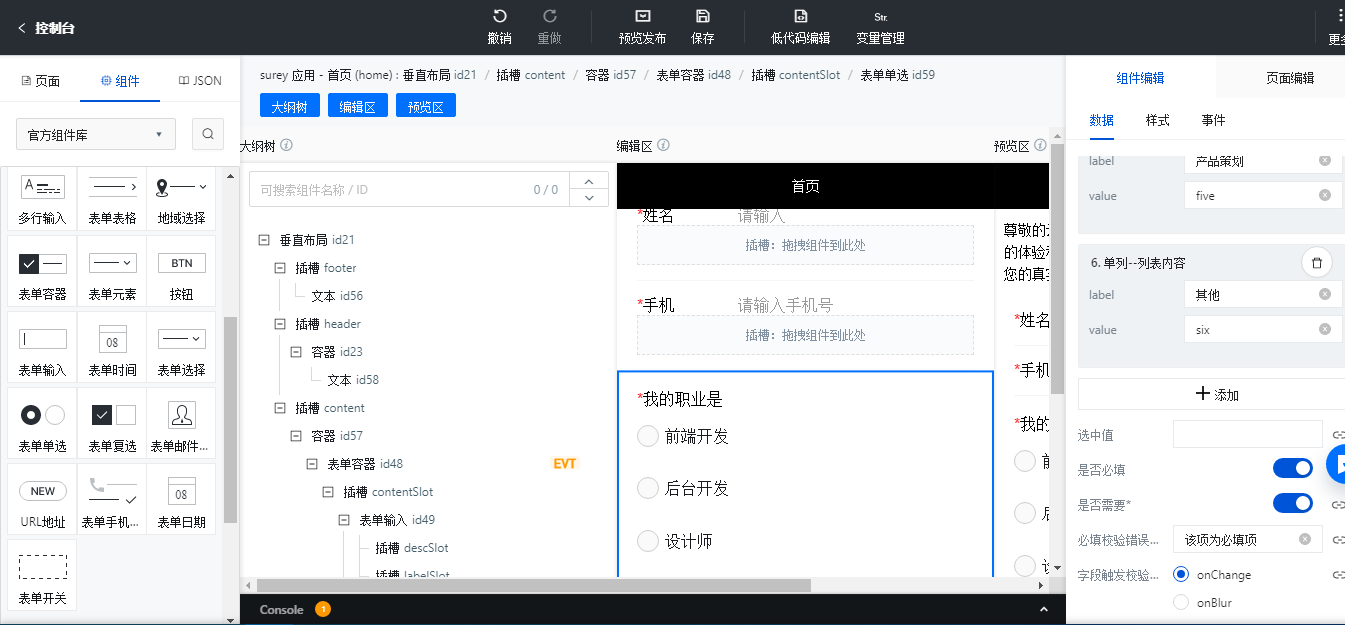Collapse 插槽 content tree node
Viewport: 1345px width, 625px height.
280,408
